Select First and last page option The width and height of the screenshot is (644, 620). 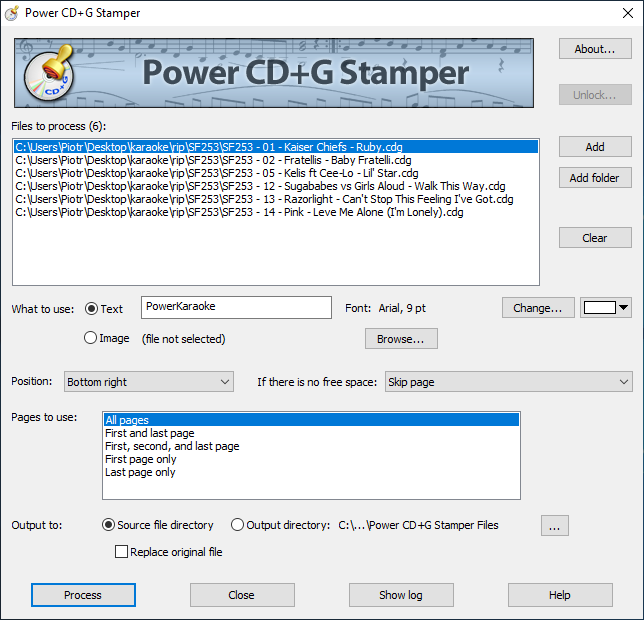coord(311,433)
